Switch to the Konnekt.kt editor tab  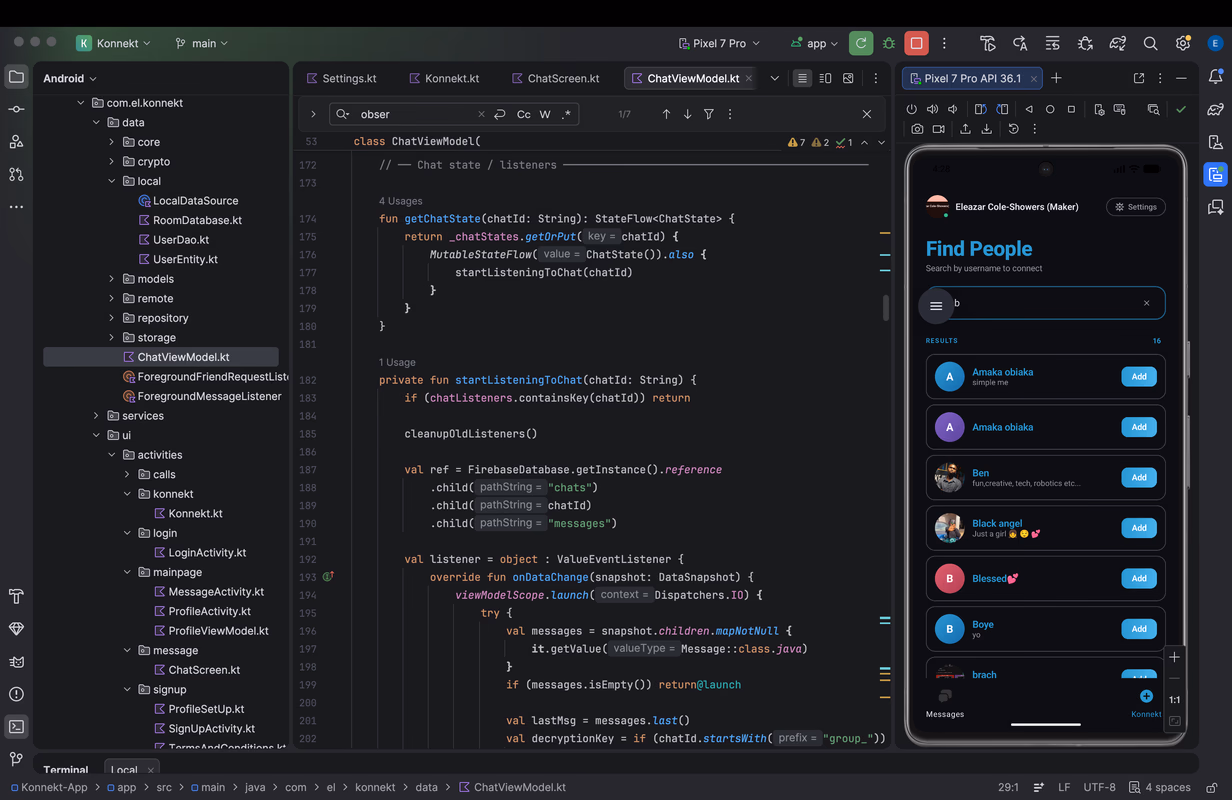click(x=443, y=78)
